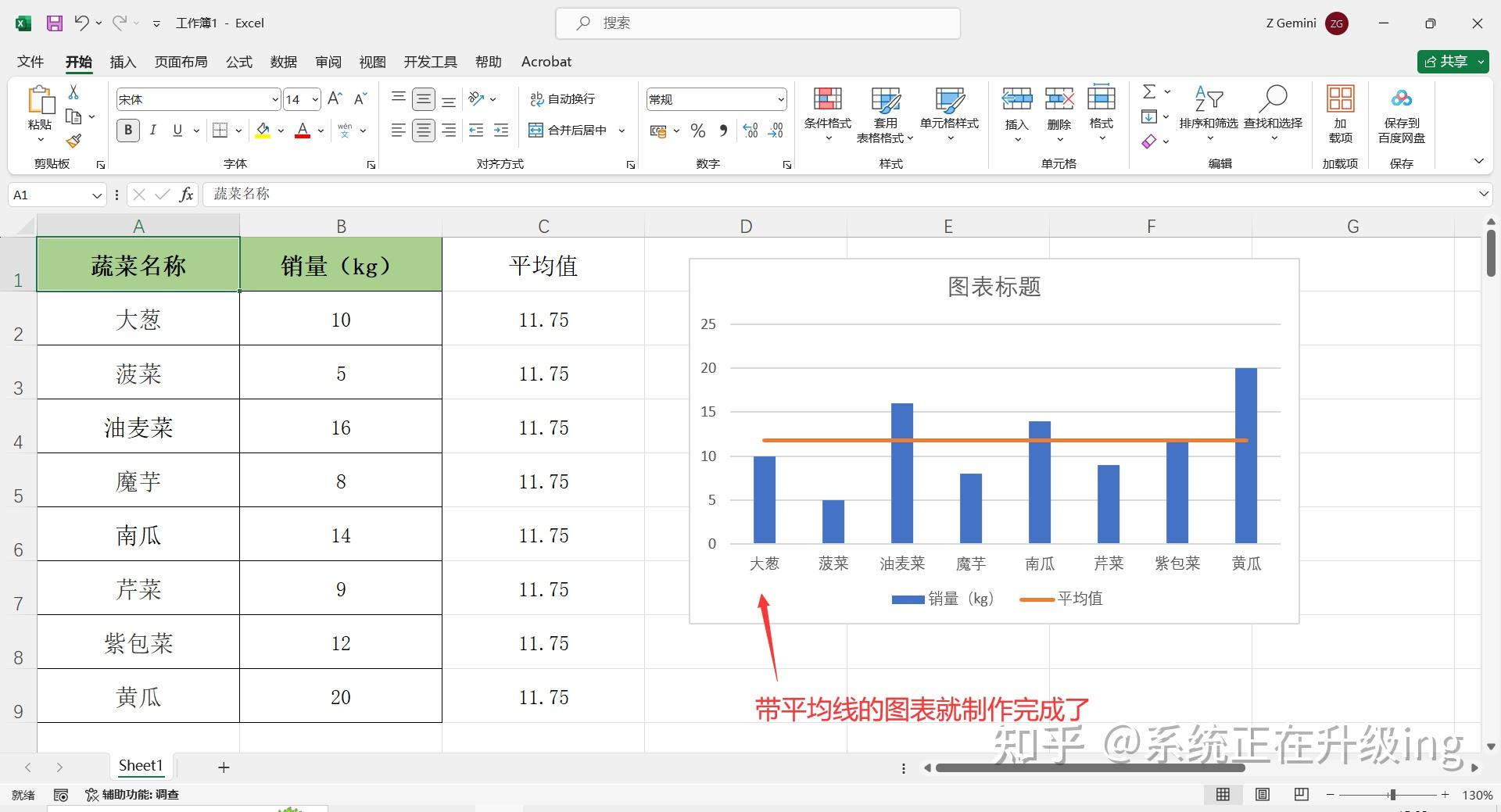Expand the formula bar chevron
Image resolution: width=1501 pixels, height=812 pixels.
click(x=1484, y=194)
